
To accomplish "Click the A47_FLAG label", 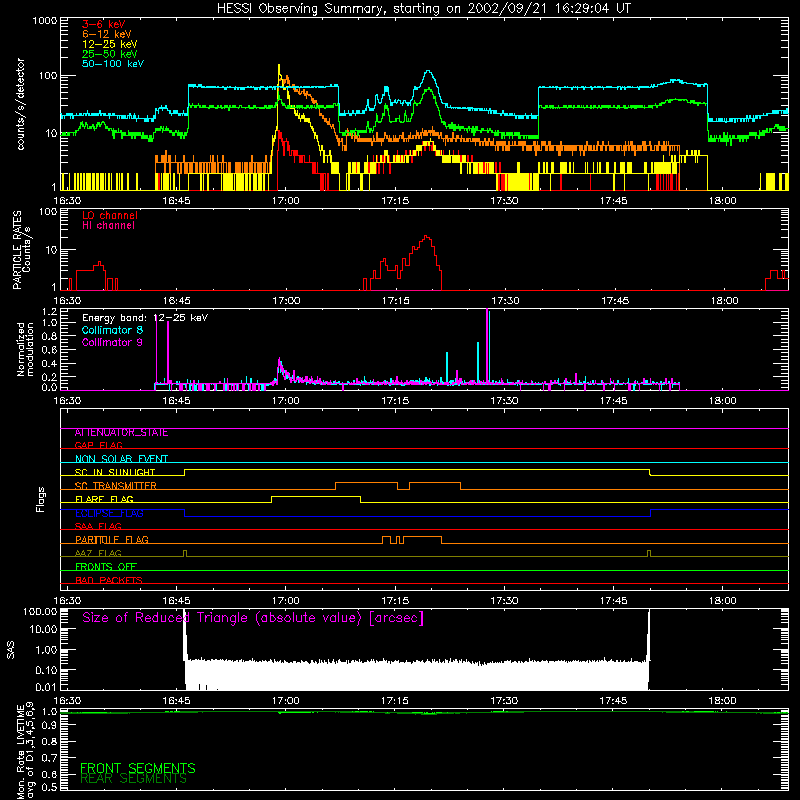I will coord(98,554).
